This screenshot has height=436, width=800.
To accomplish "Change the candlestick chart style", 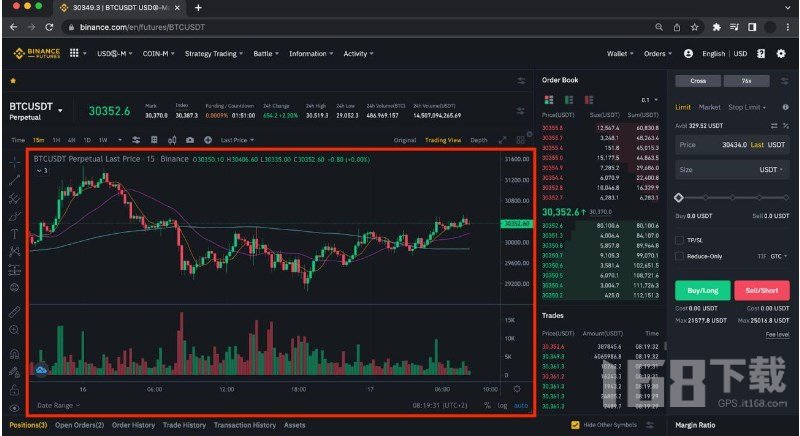I will pos(172,140).
